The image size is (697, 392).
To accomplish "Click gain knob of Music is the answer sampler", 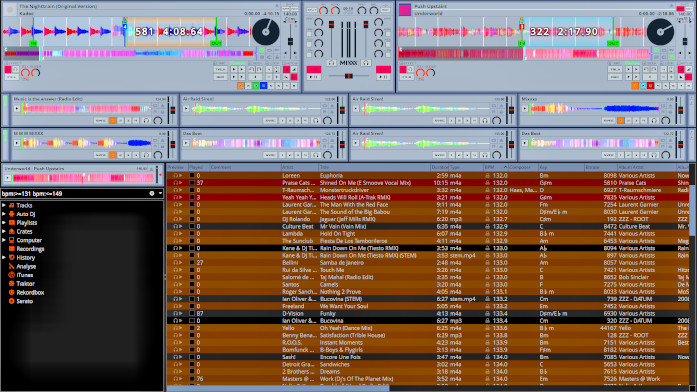I will (x=158, y=120).
